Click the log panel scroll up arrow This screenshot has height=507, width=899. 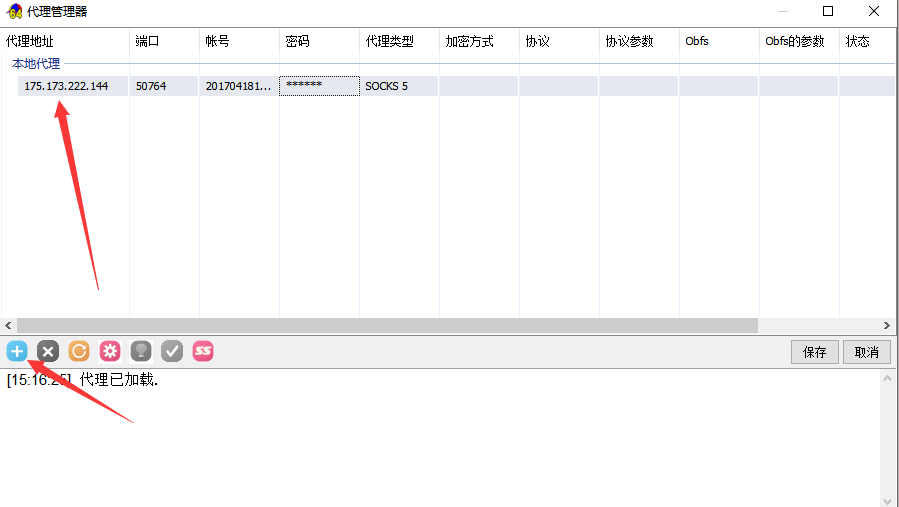pos(888,378)
